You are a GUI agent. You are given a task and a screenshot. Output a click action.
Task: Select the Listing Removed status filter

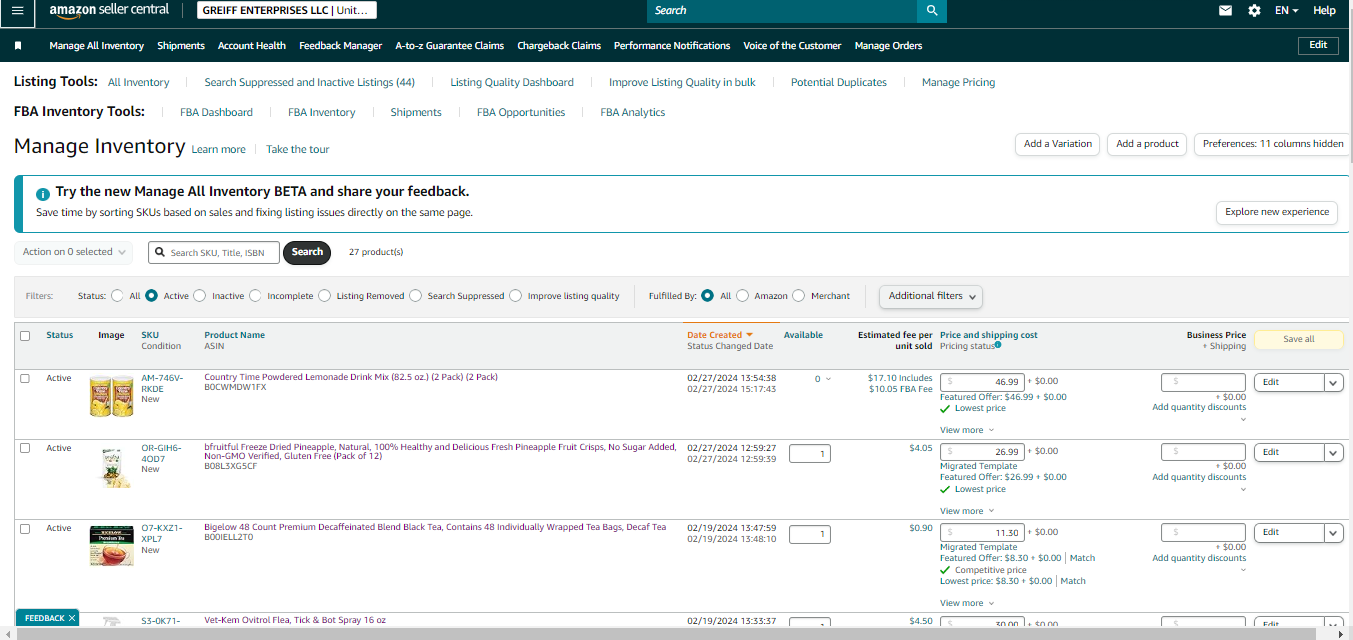point(325,296)
